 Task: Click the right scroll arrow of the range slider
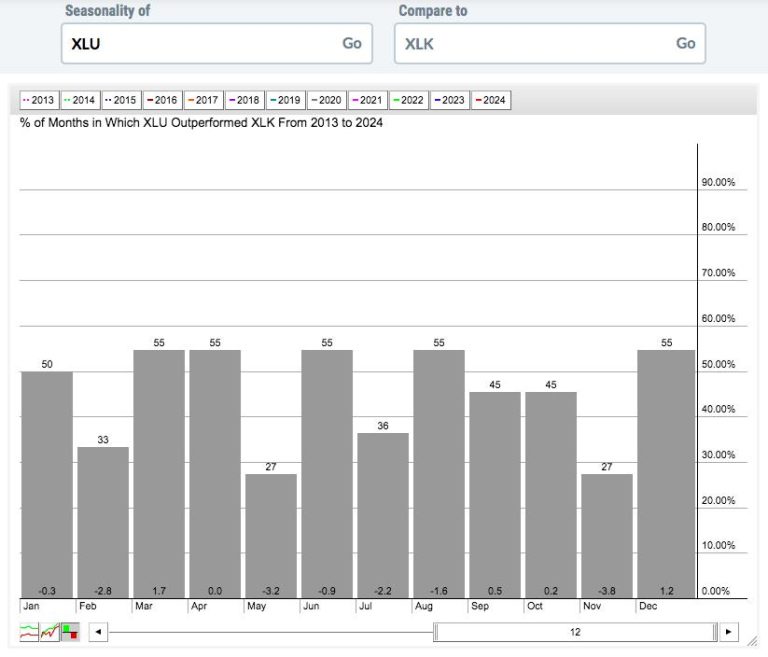729,632
